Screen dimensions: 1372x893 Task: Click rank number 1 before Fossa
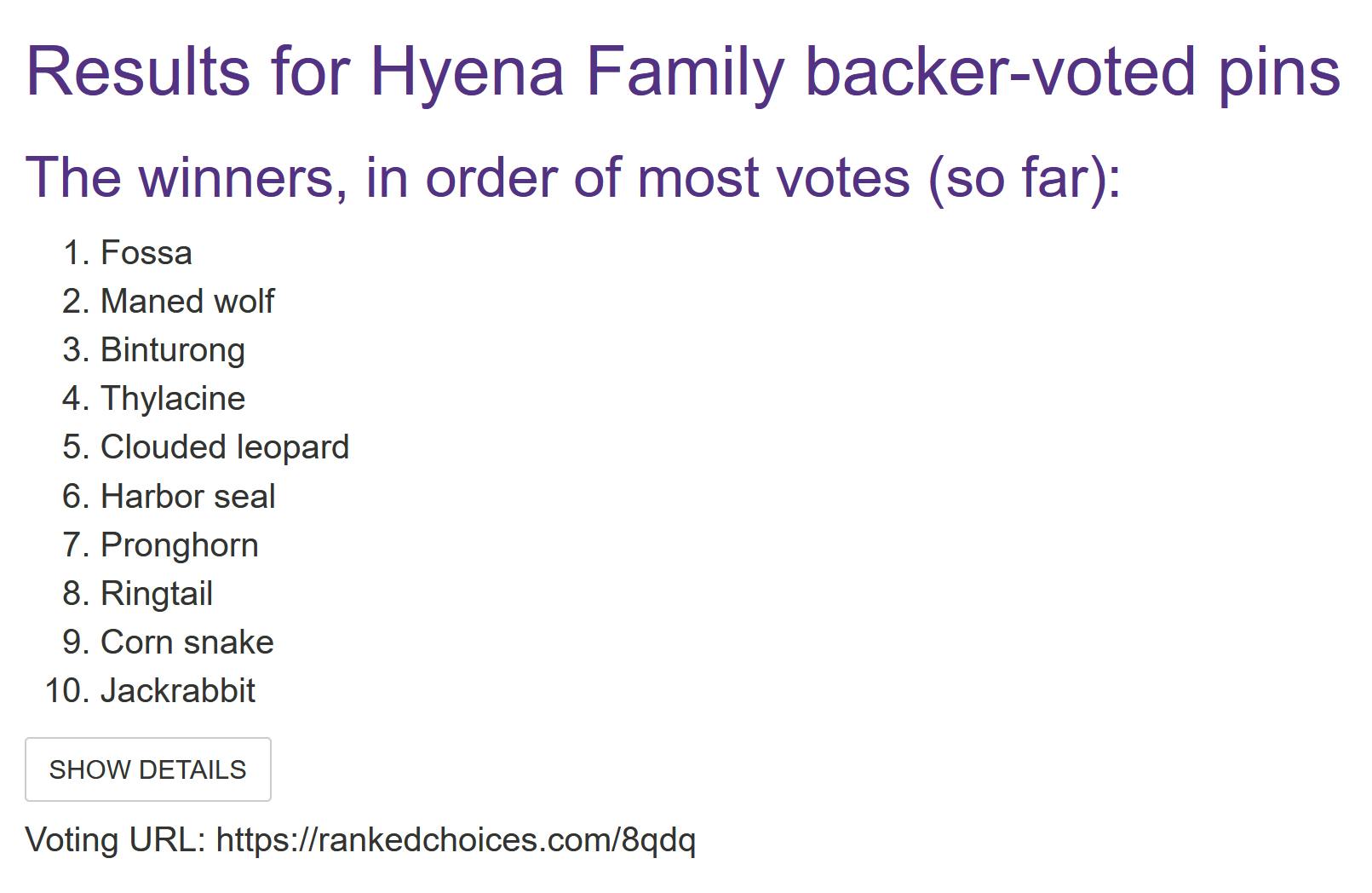point(75,253)
